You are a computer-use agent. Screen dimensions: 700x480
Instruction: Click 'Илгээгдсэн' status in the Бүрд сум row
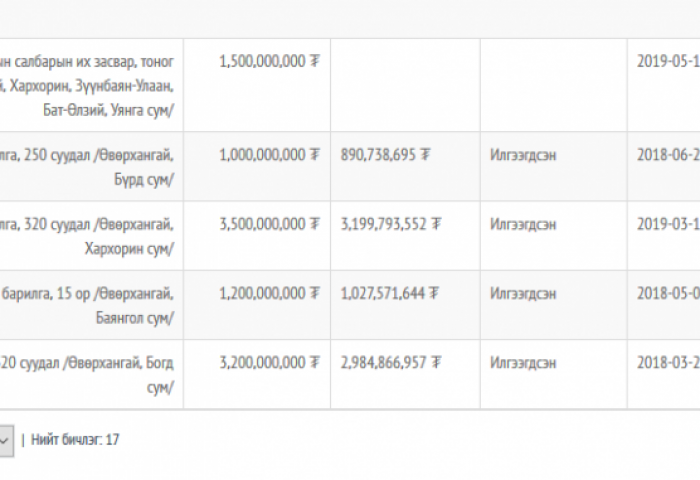[x=523, y=155]
